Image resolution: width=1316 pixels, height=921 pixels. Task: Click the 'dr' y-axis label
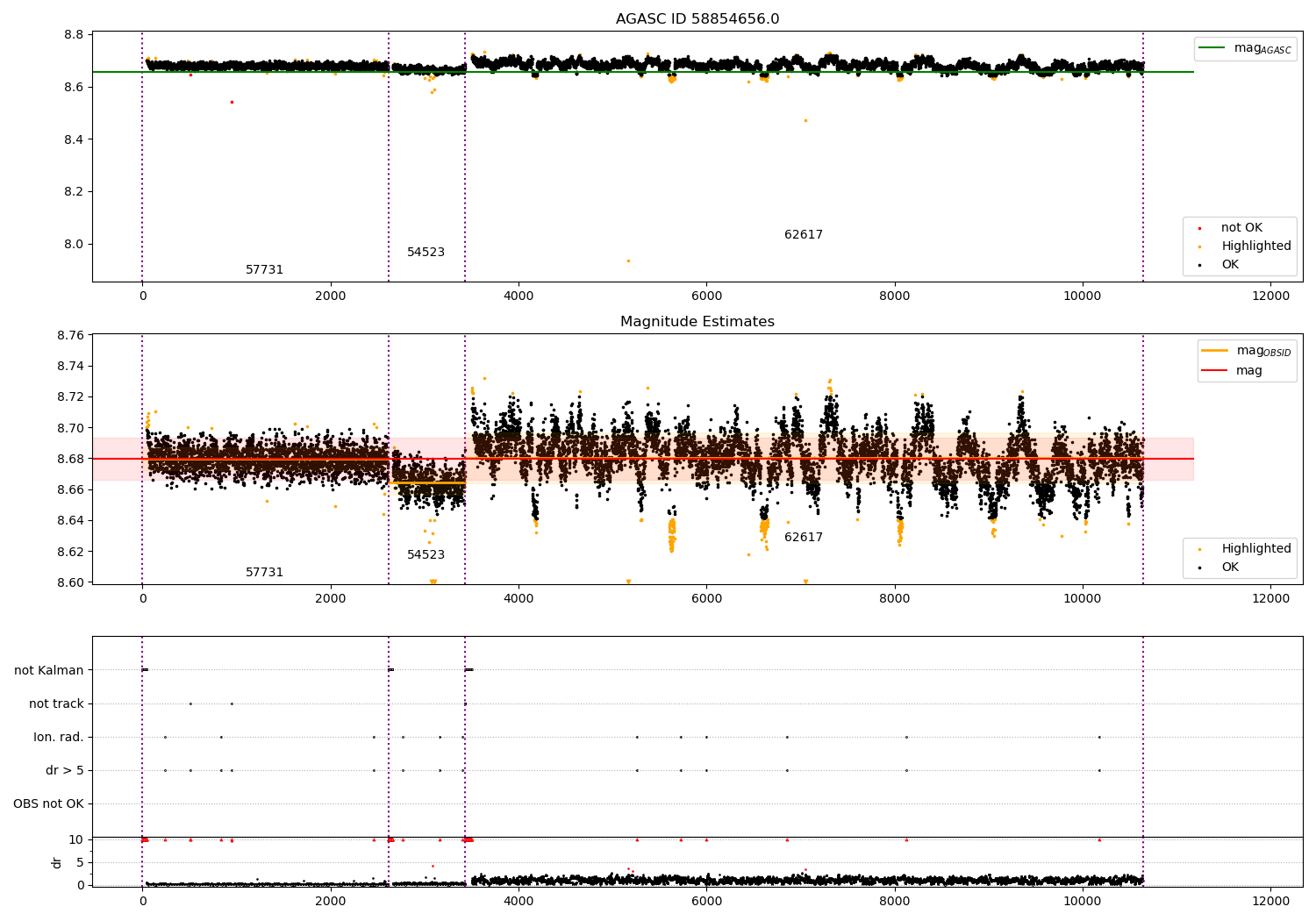(x=57, y=862)
